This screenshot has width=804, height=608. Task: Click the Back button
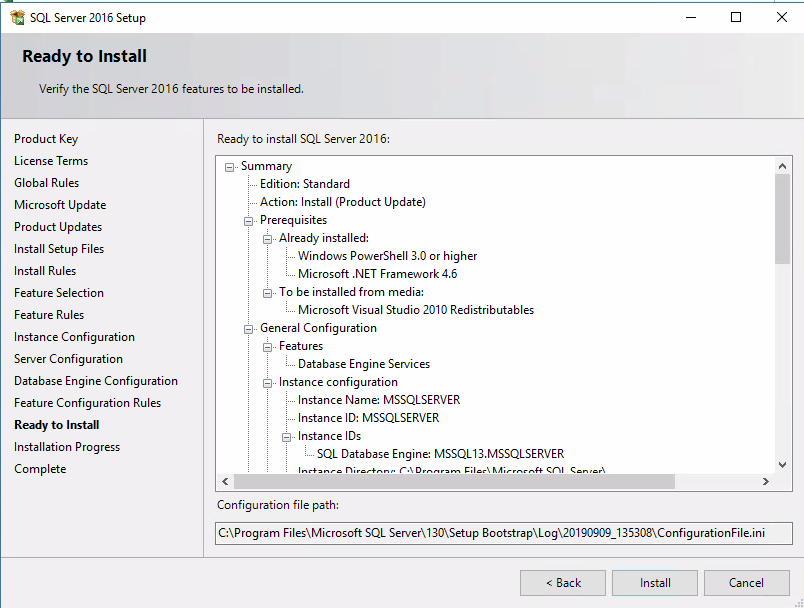(x=562, y=582)
